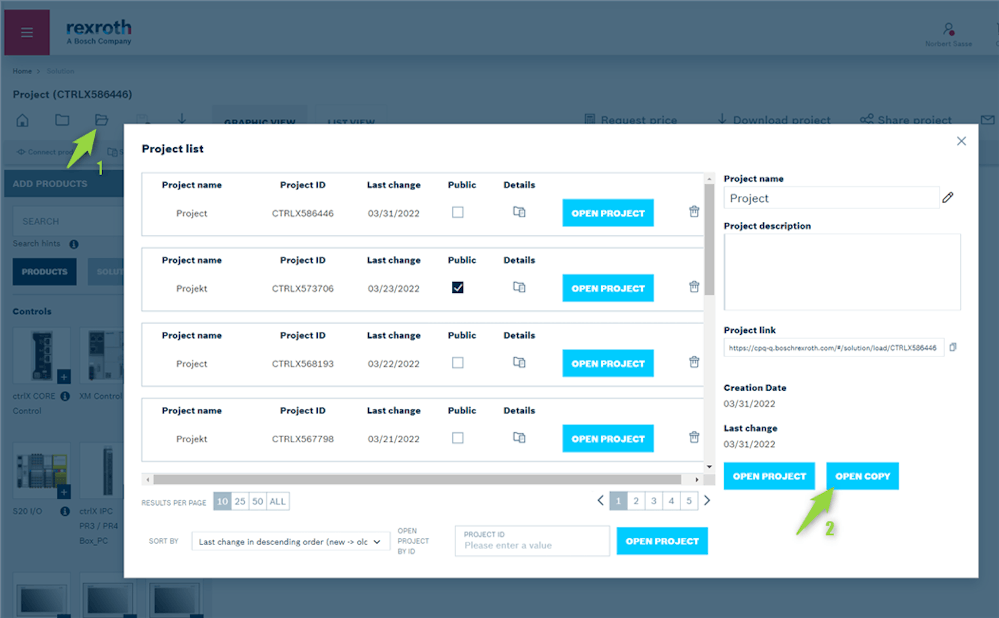This screenshot has height=618, width=999.
Task: Click the project link URL field
Action: (x=834, y=348)
